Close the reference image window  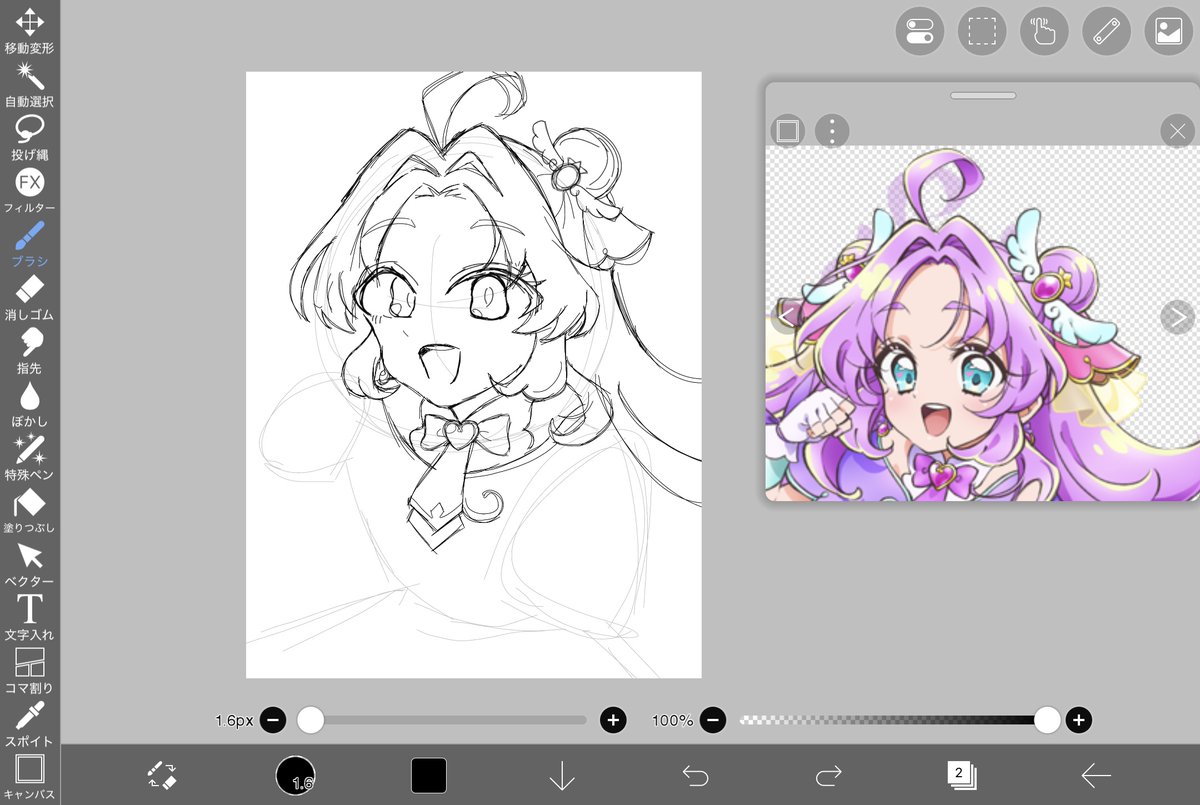(1177, 130)
